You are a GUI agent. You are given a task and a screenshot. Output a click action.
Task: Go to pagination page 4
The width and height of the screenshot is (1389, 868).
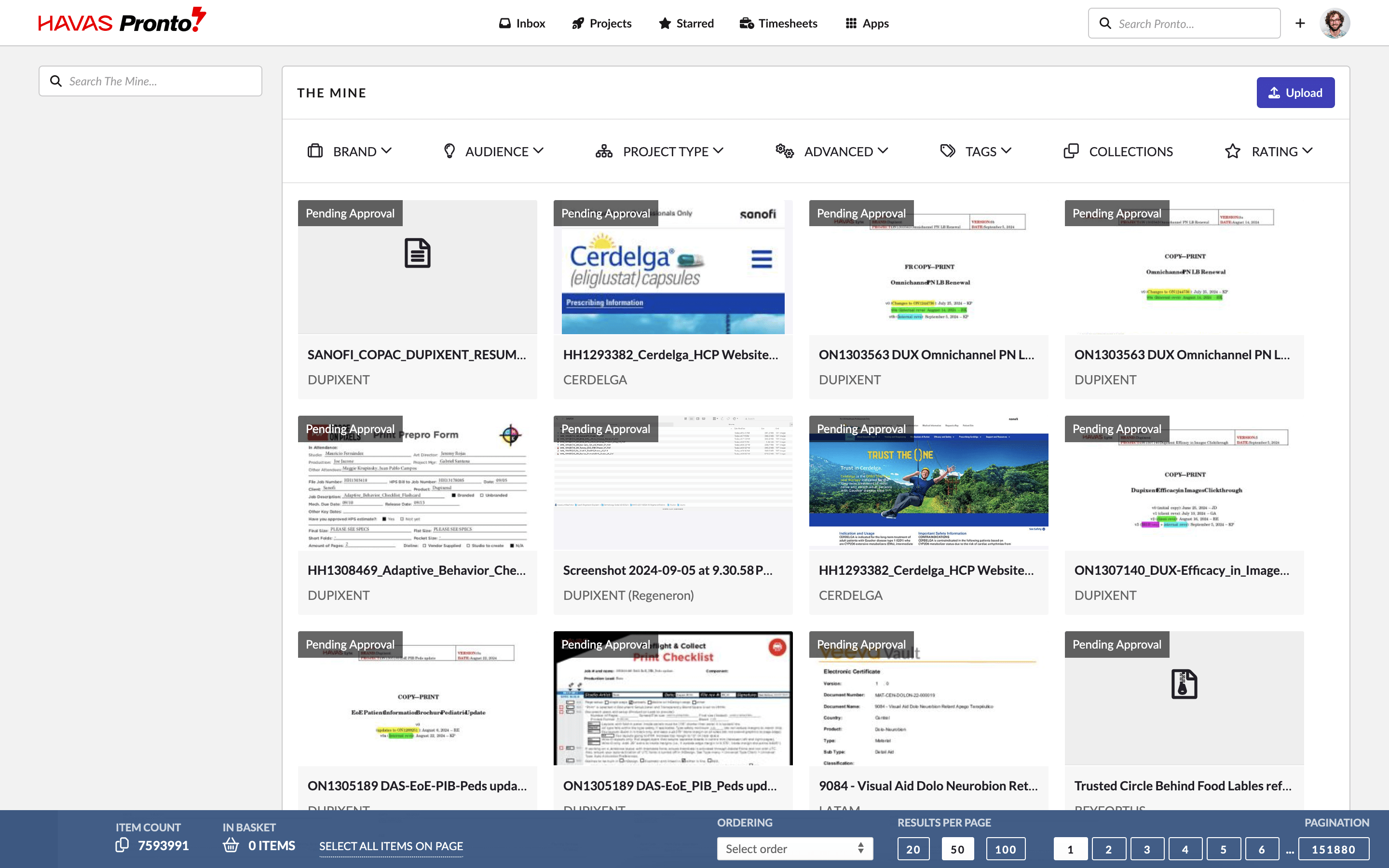pos(1185,849)
